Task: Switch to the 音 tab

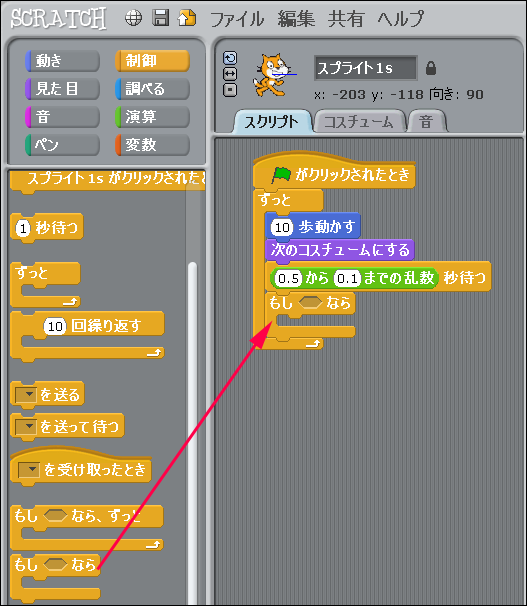Action: 427,122
